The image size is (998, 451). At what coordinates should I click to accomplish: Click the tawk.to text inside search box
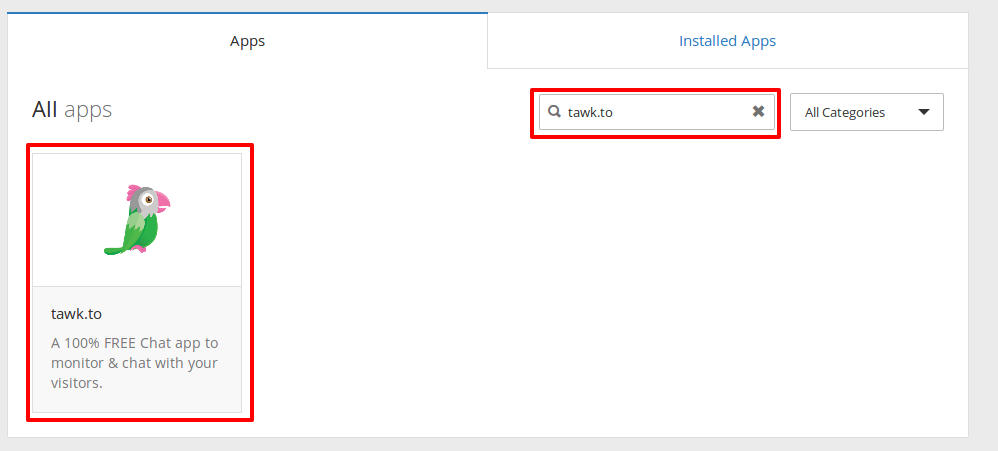(x=590, y=113)
